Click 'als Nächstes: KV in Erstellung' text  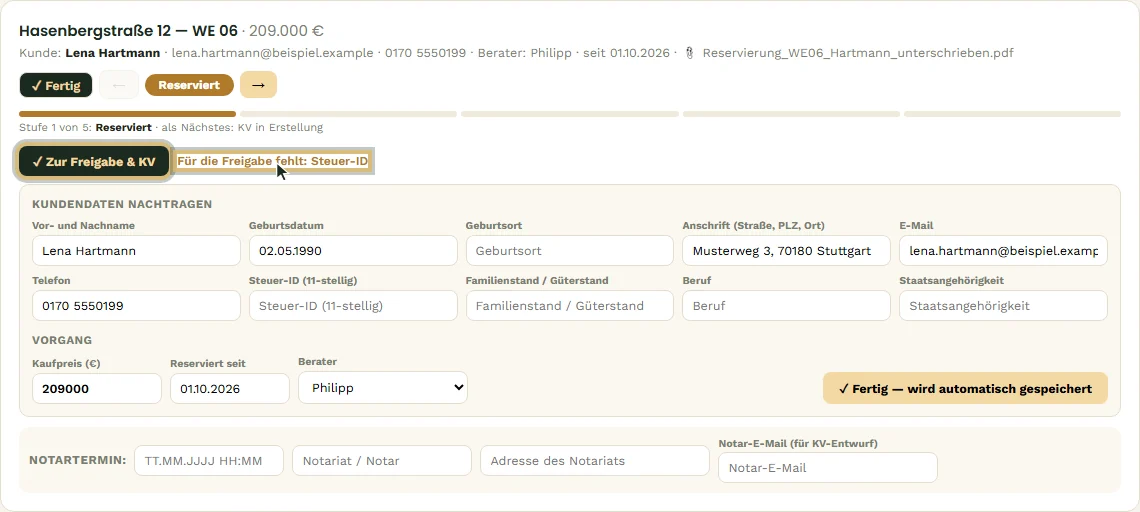coord(241,127)
